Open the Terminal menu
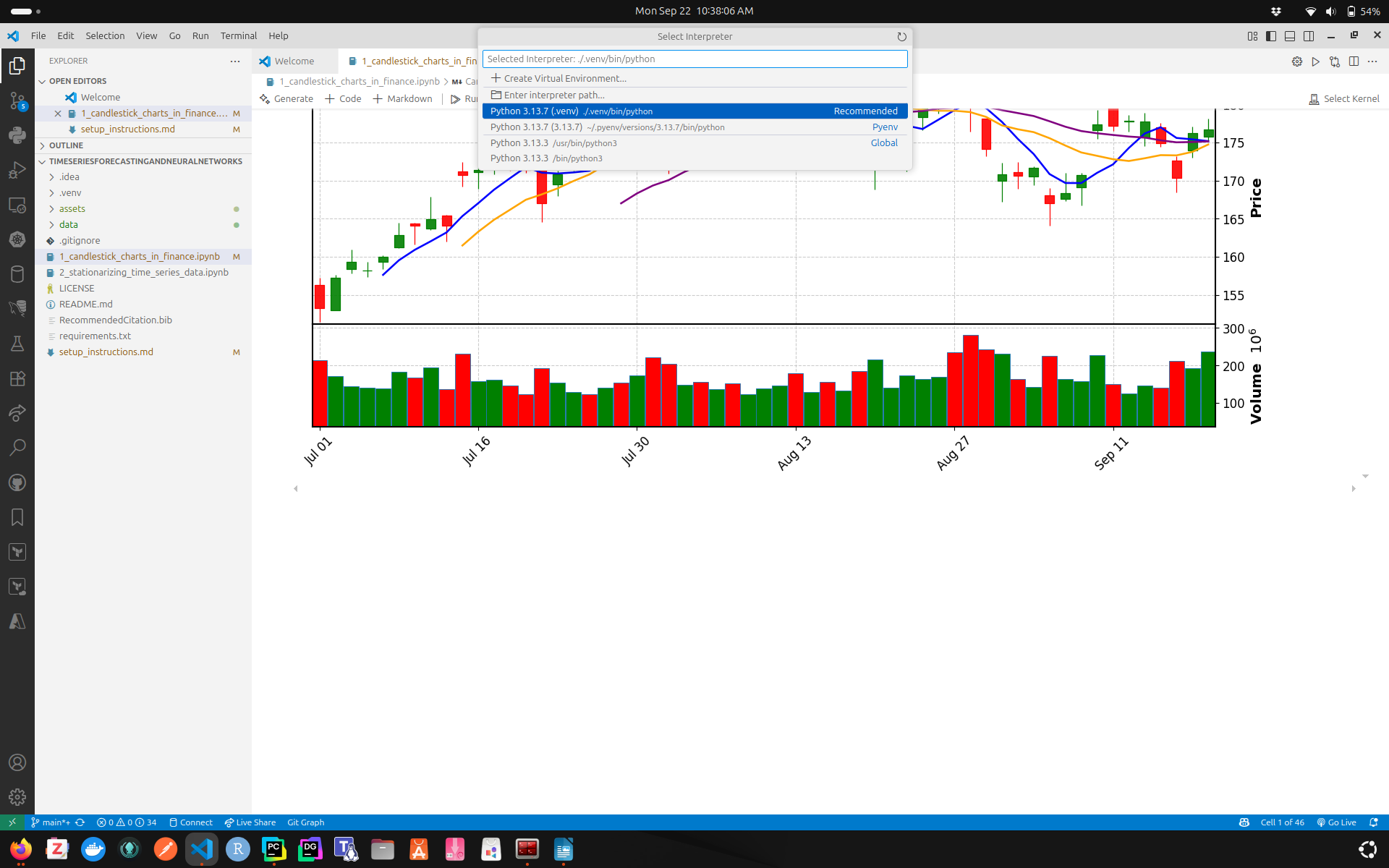 click(238, 35)
